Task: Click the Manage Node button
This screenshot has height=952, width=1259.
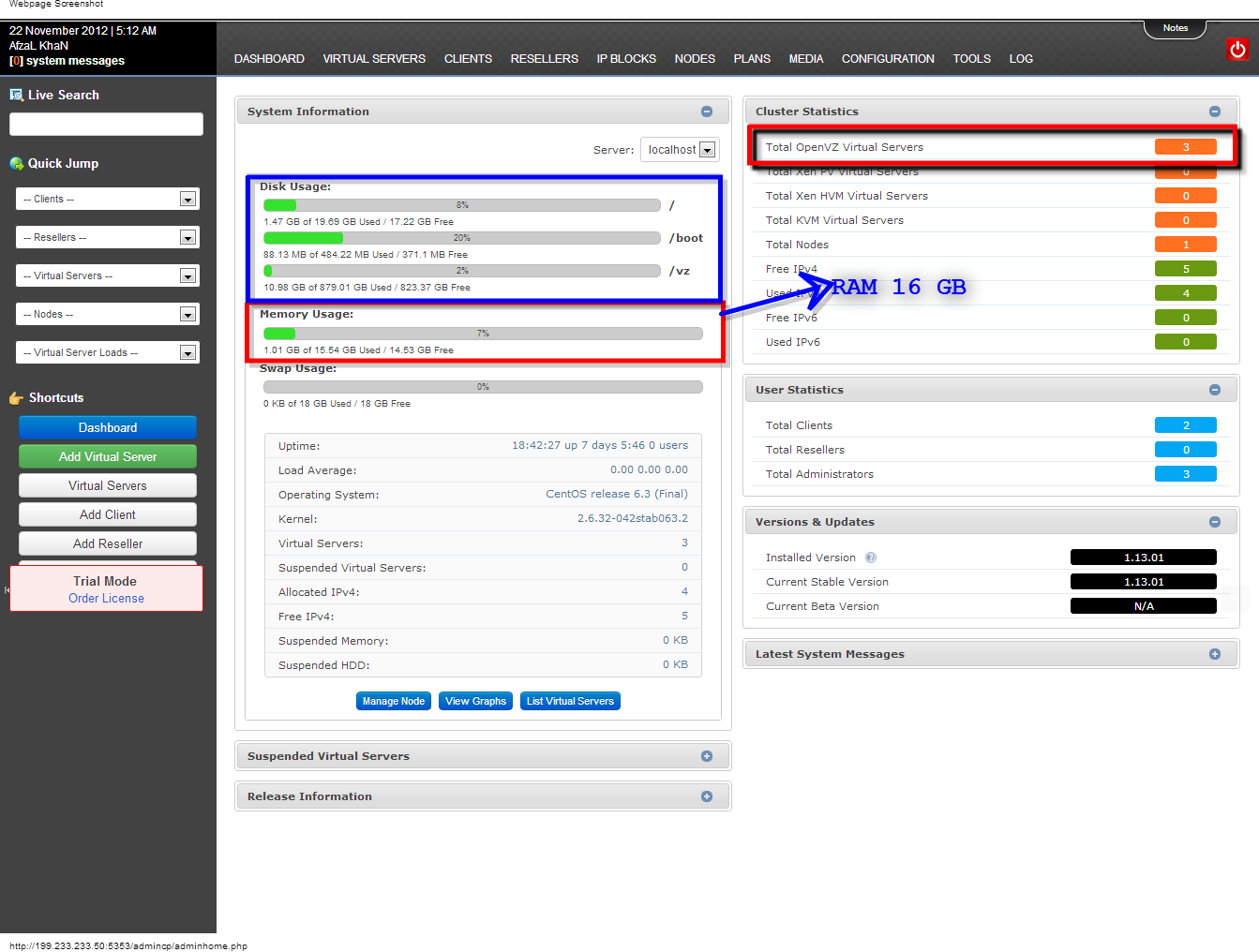Action: tap(394, 701)
